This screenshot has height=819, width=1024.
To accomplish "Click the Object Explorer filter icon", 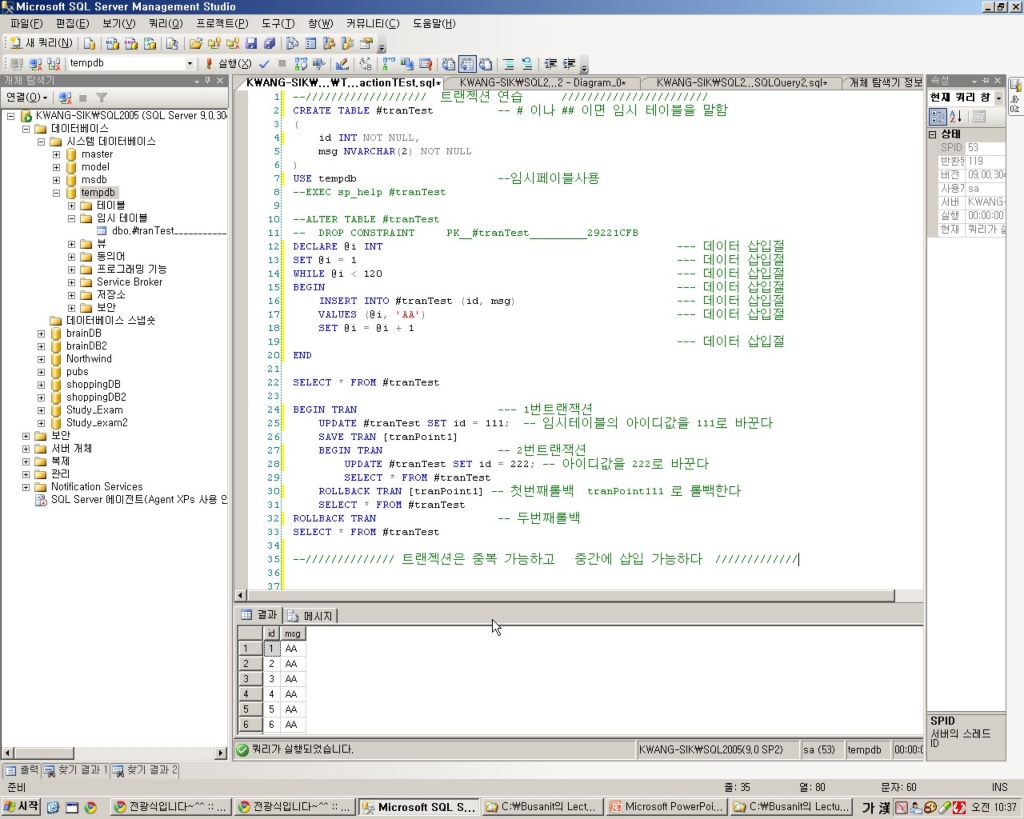I will pos(101,98).
